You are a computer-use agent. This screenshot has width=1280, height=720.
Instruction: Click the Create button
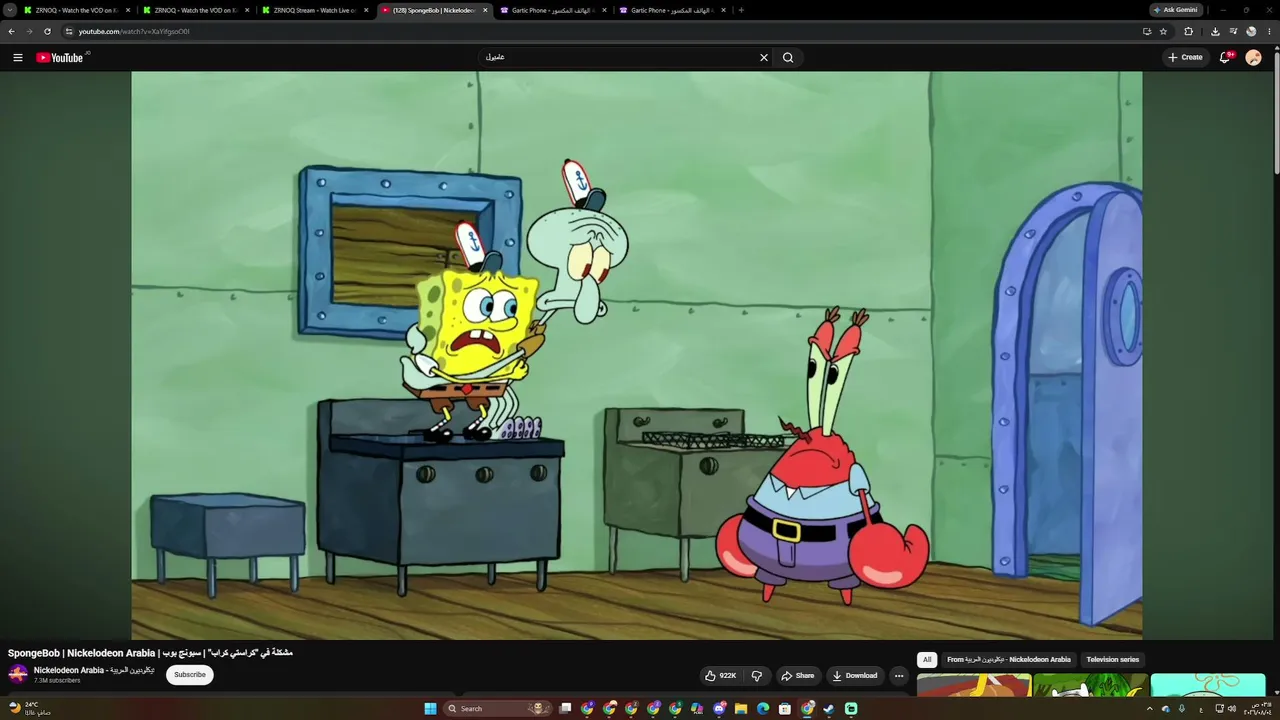click(x=1185, y=57)
